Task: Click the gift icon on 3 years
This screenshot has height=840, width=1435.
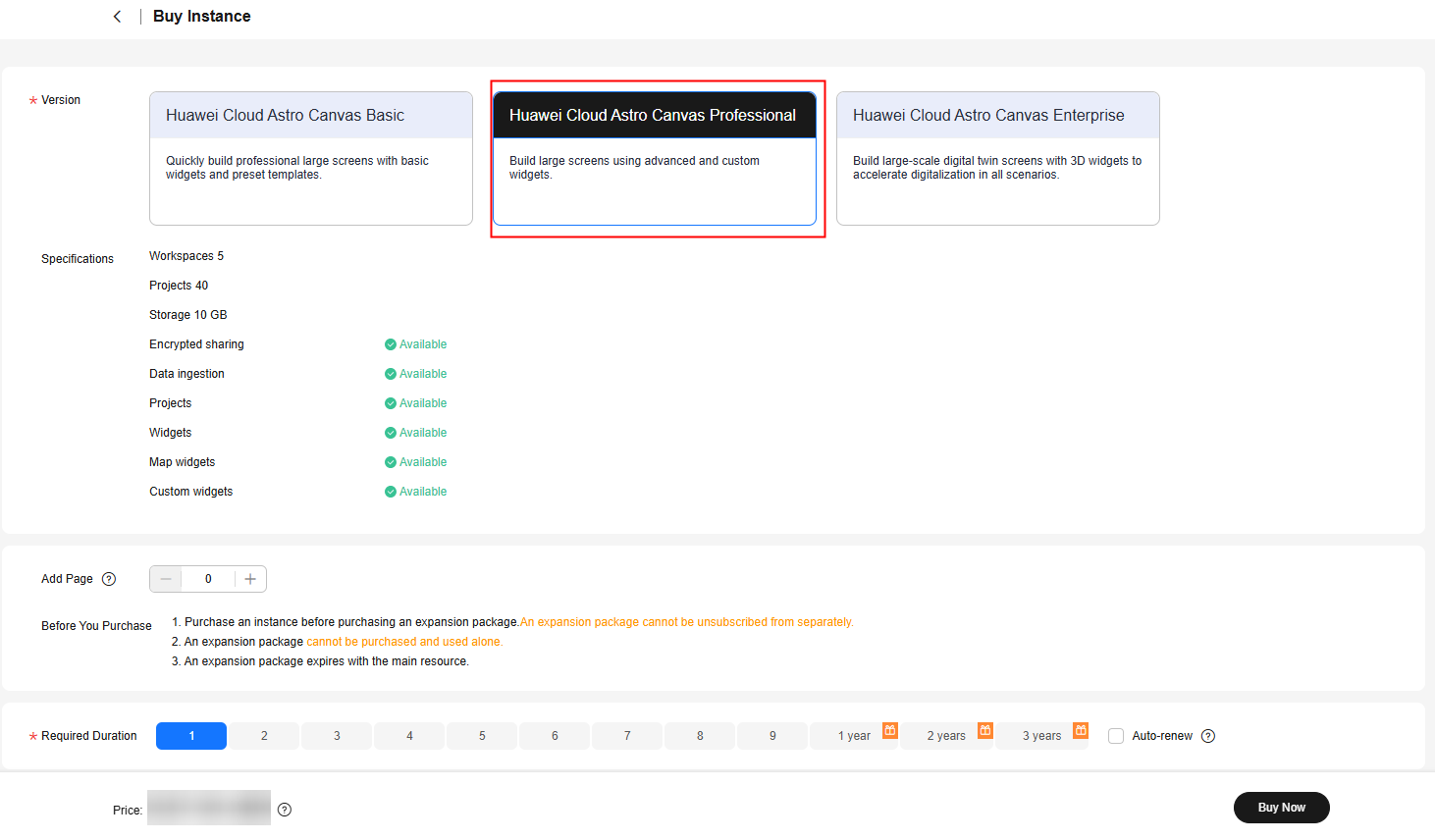Action: pos(1081,730)
